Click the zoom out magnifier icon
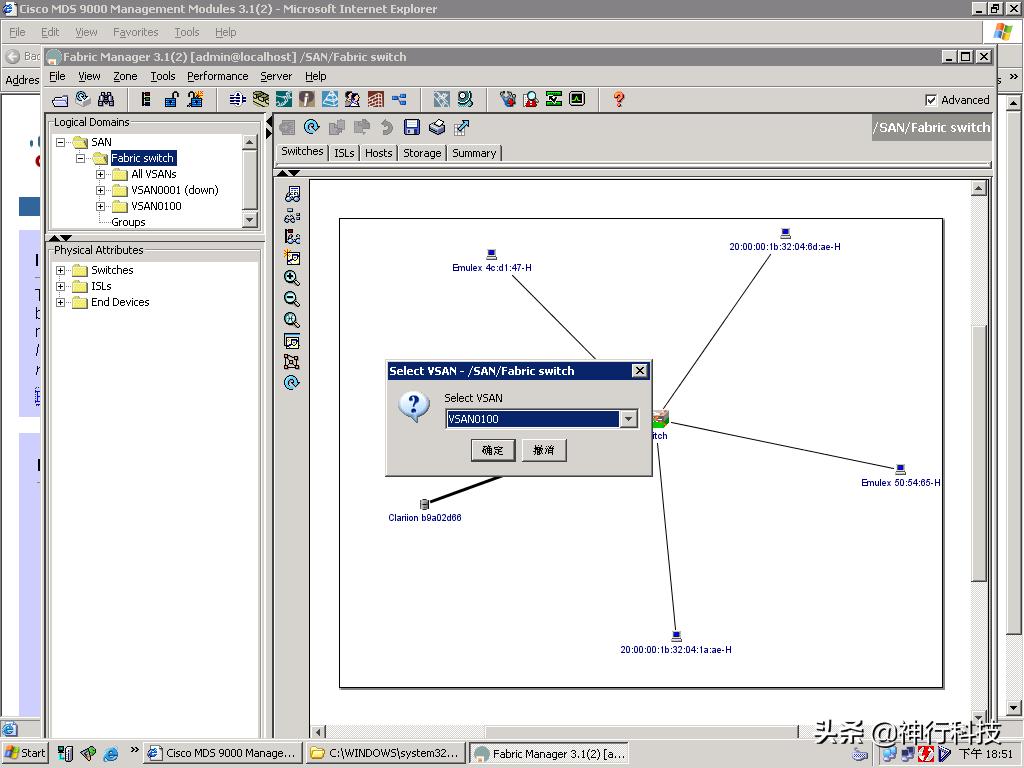Screen dimensions: 1024x768 (292, 299)
